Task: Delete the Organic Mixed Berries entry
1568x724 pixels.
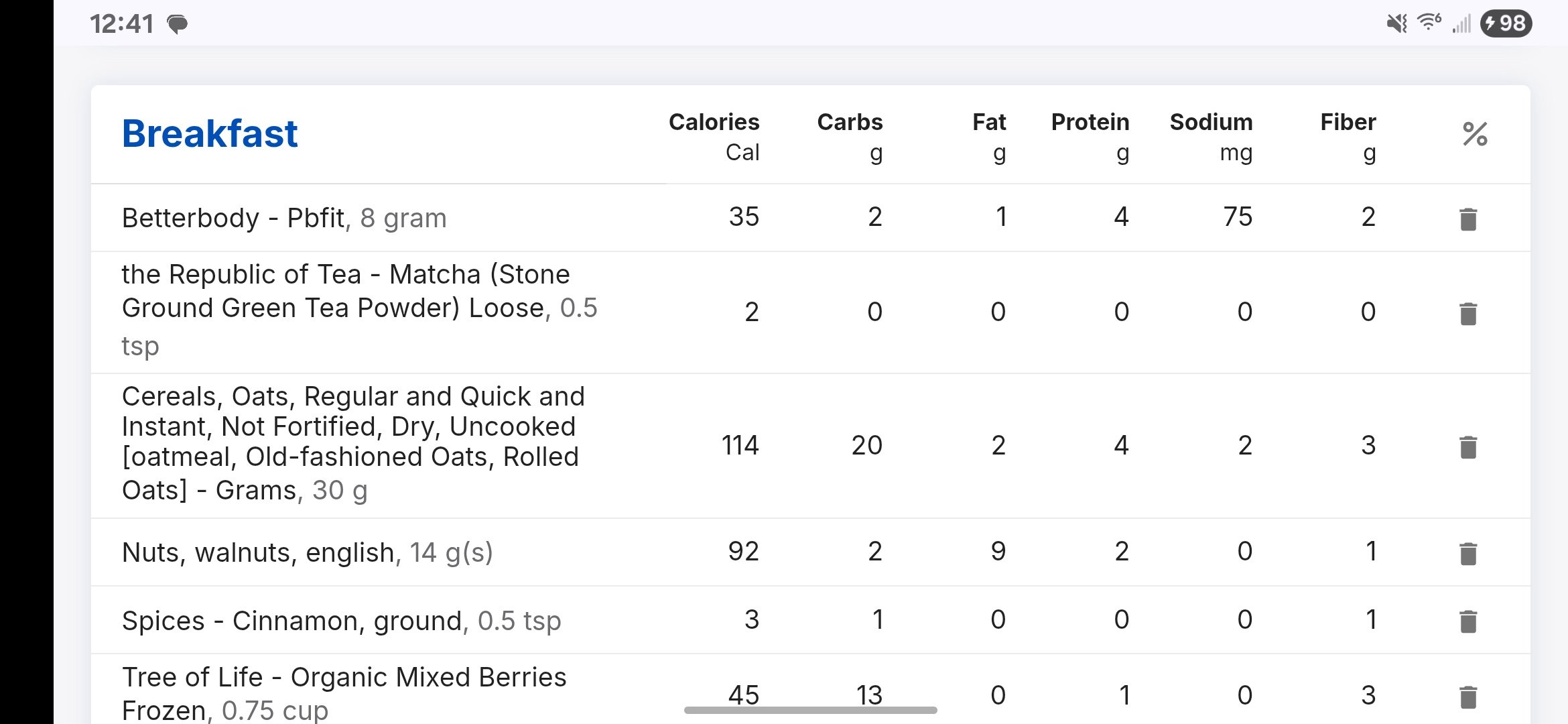Action: [1467, 697]
